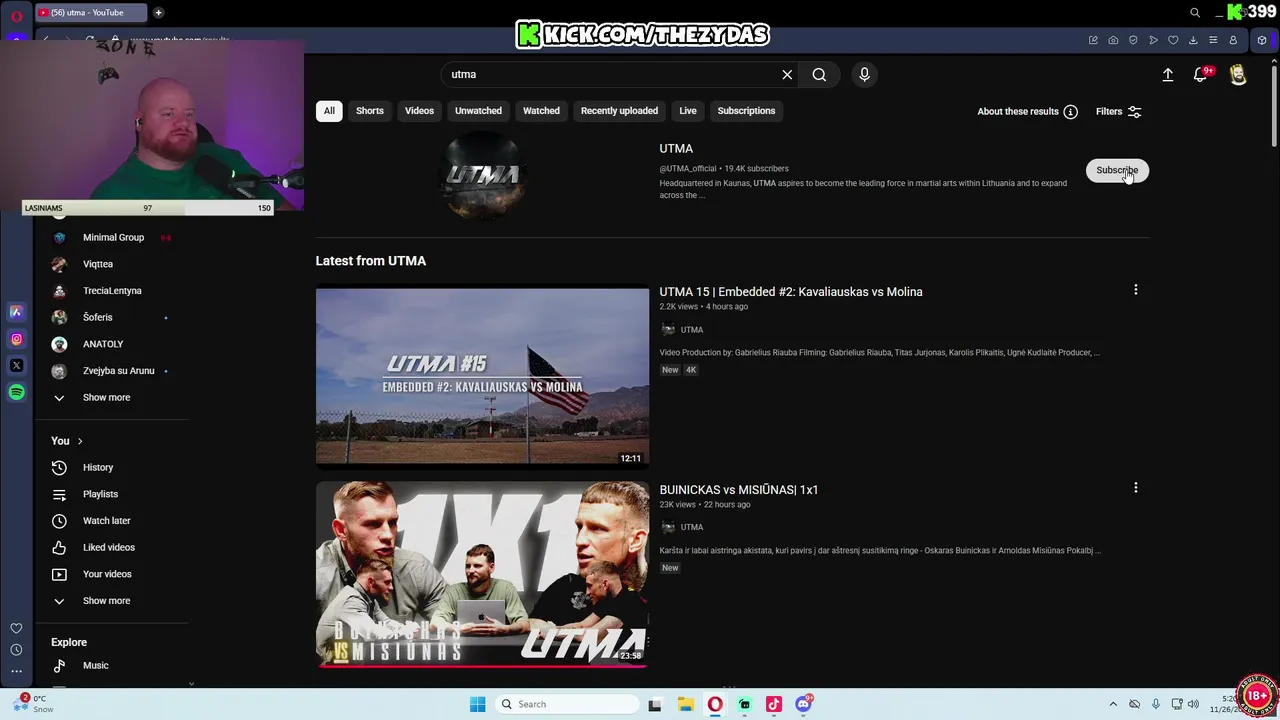Open Opera My Flow send icon
The width and height of the screenshot is (1280, 720).
pos(1153,40)
